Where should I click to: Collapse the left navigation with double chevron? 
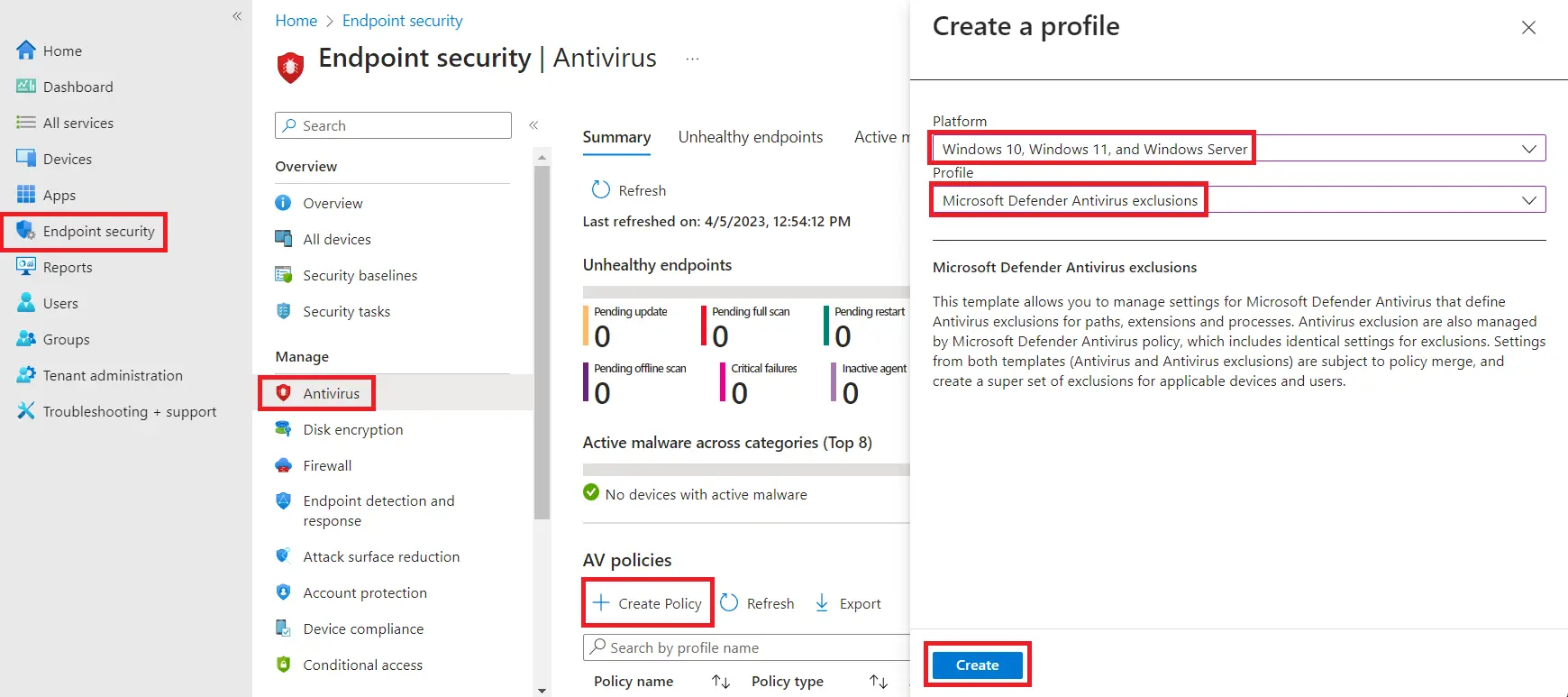[237, 16]
